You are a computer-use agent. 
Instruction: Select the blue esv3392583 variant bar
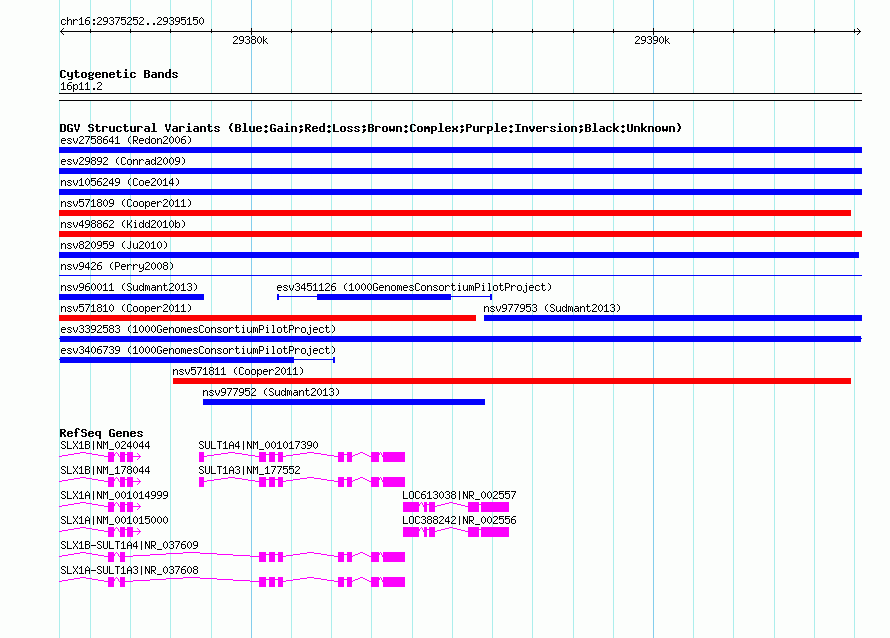pyautogui.click(x=460, y=339)
